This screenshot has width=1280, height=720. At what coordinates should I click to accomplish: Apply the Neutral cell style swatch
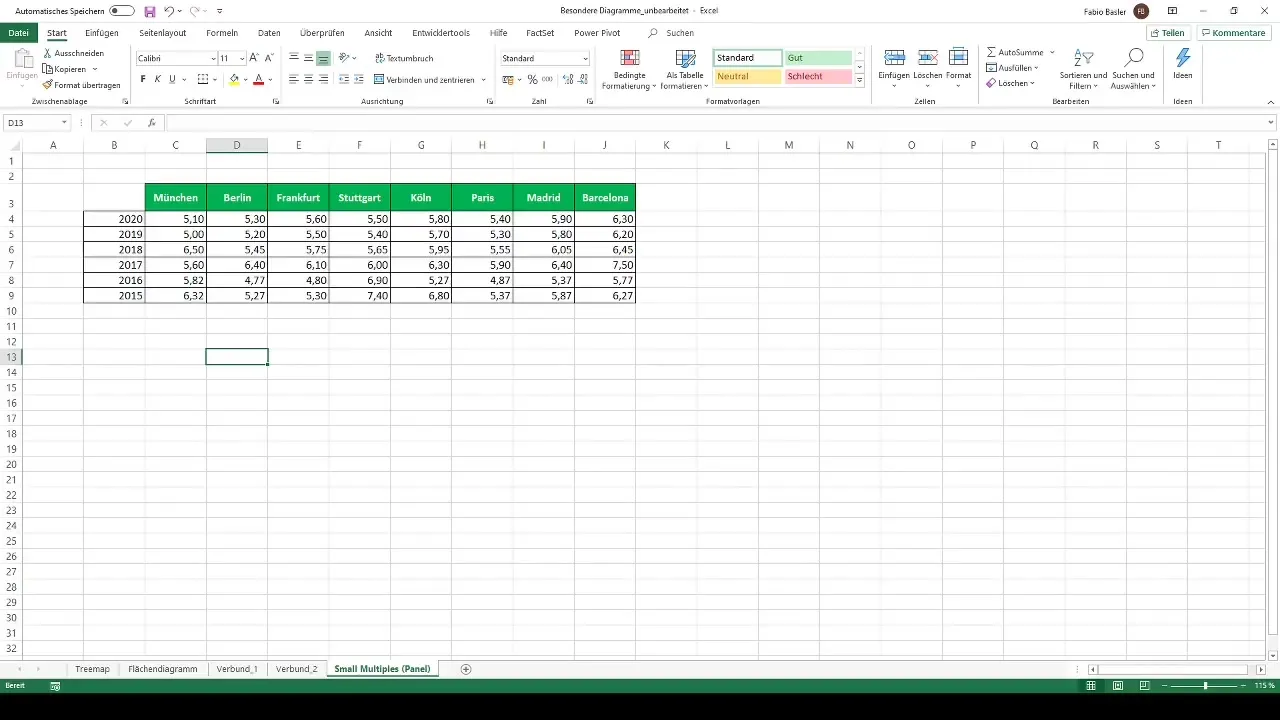click(x=748, y=76)
